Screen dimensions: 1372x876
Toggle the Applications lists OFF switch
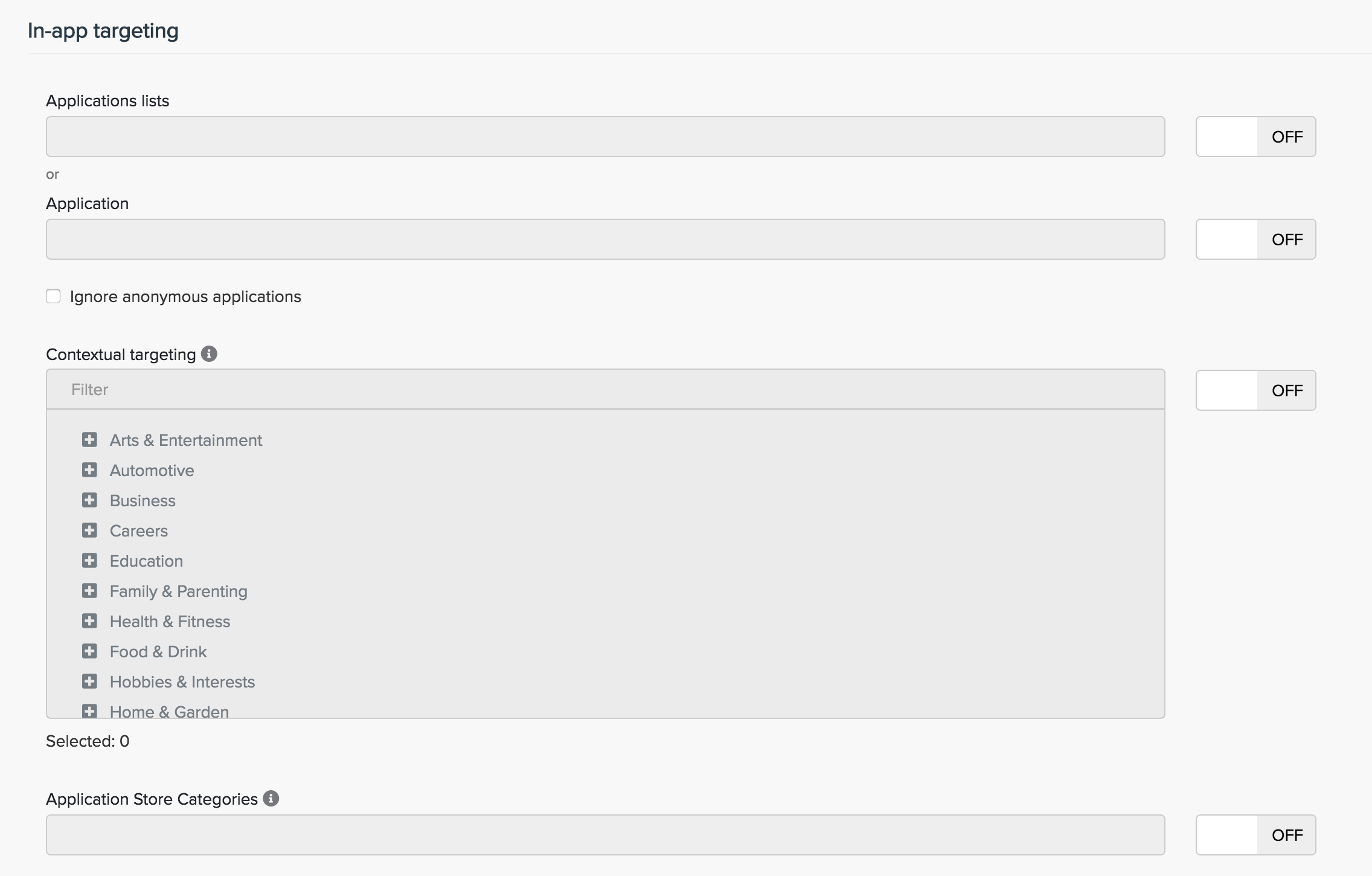pyautogui.click(x=1255, y=137)
